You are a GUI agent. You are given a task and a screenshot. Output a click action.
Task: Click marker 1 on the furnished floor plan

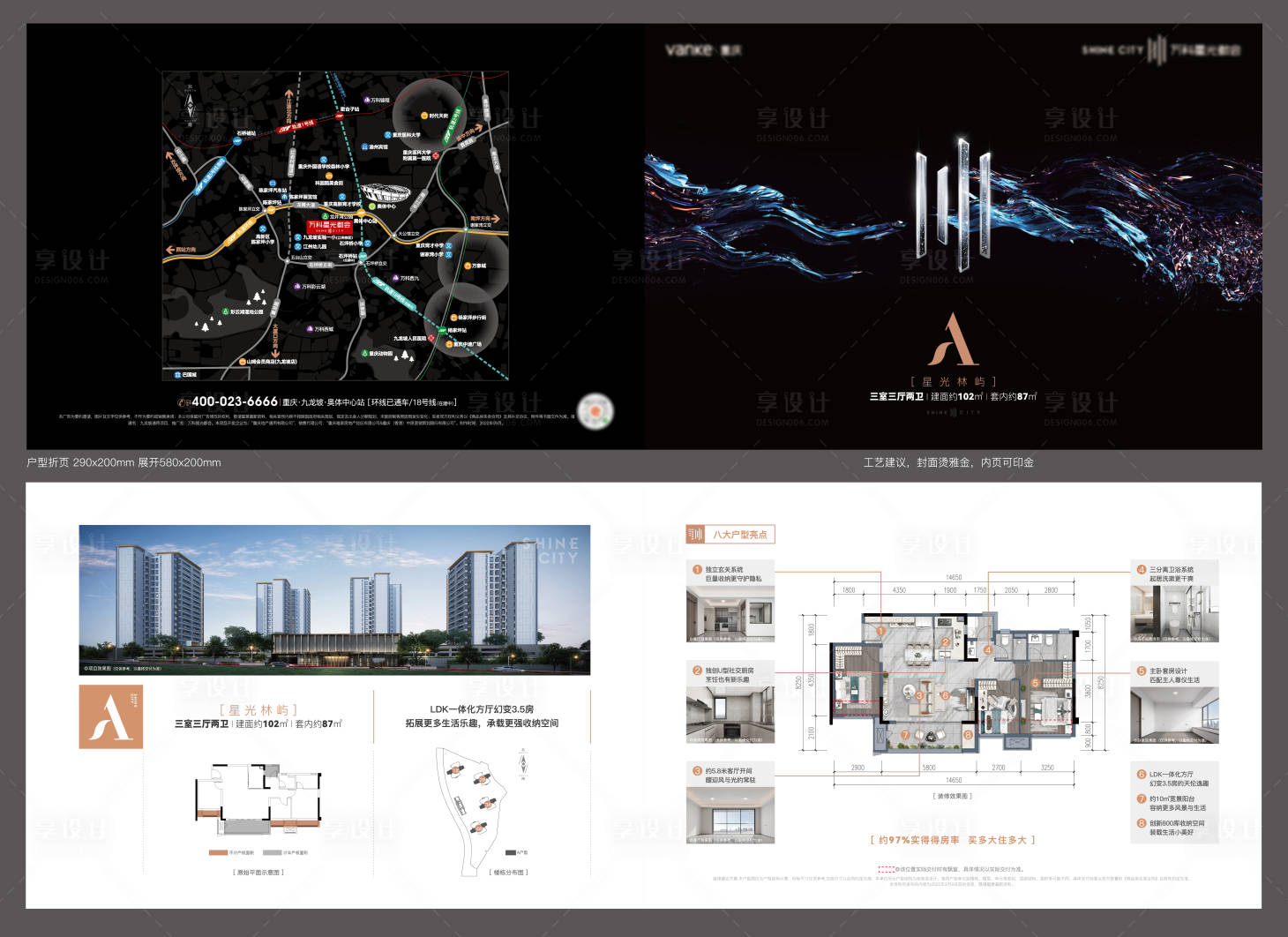(x=880, y=631)
